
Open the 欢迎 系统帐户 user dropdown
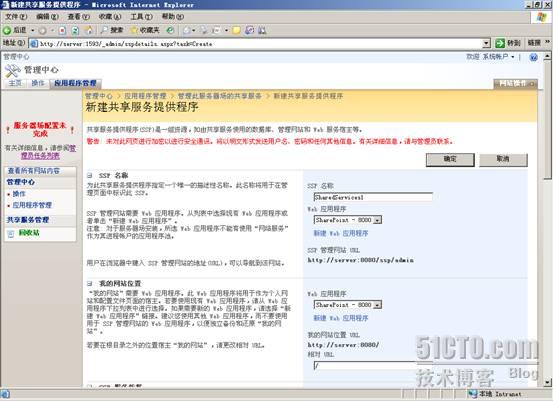(x=490, y=57)
